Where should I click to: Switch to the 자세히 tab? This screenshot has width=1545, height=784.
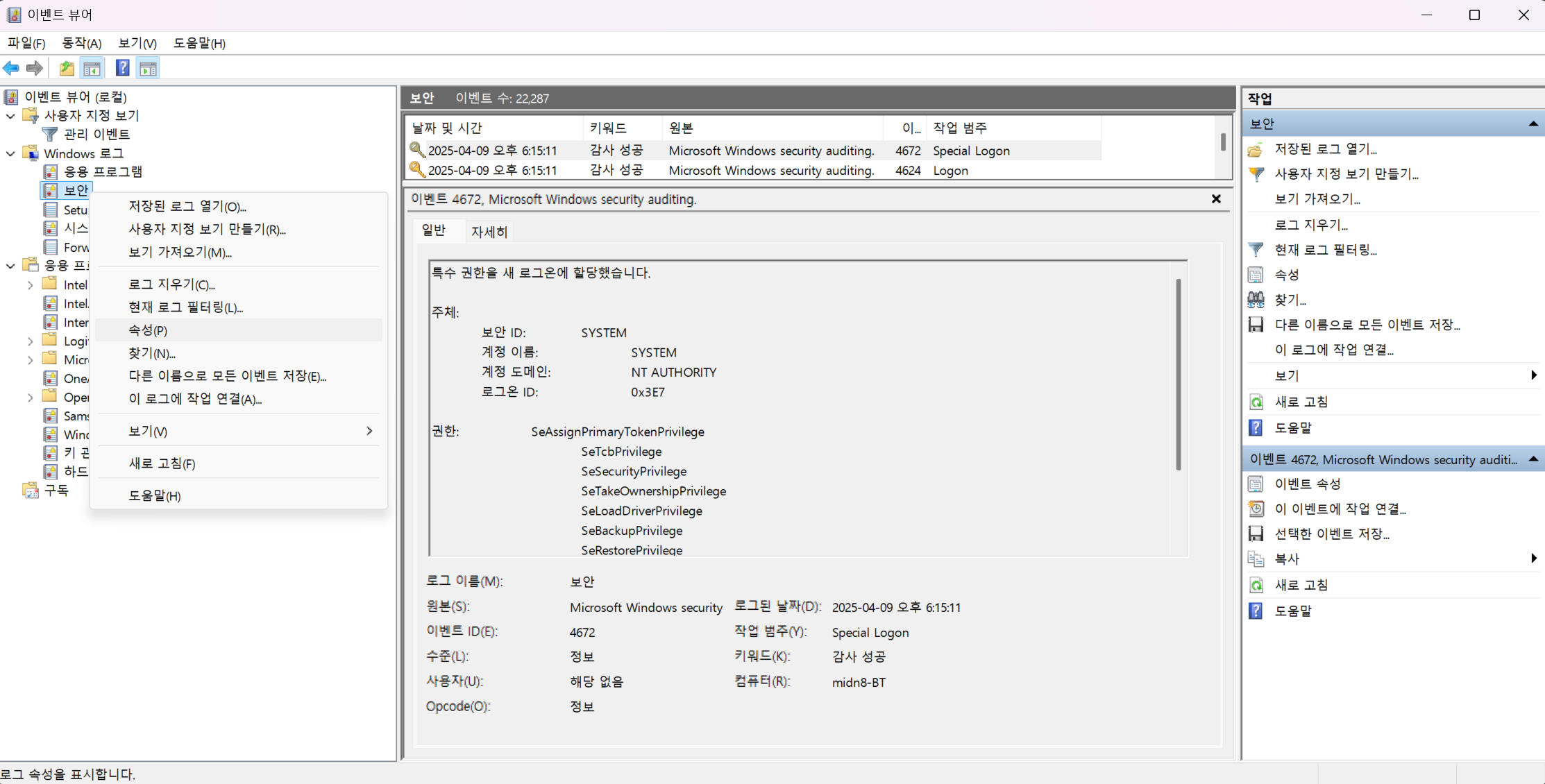tap(489, 232)
